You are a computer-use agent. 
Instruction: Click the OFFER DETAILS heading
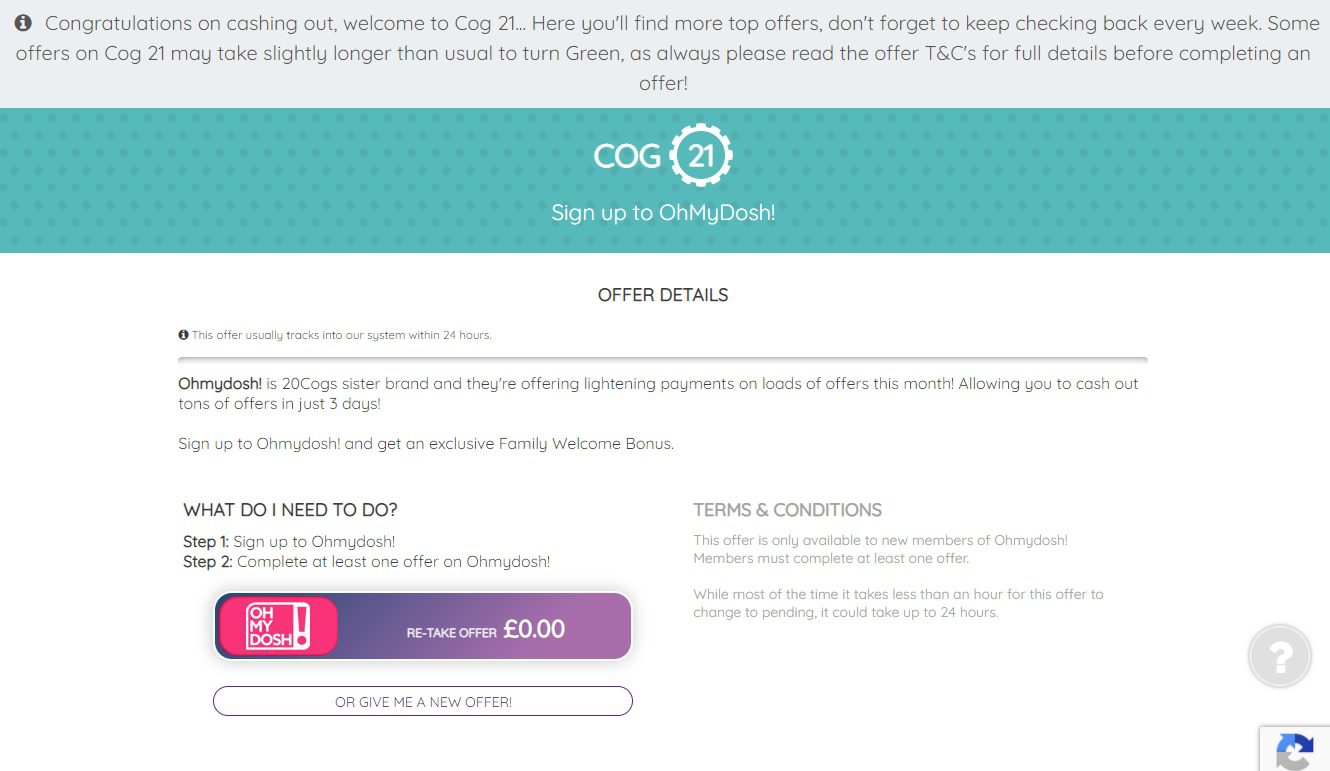click(663, 295)
